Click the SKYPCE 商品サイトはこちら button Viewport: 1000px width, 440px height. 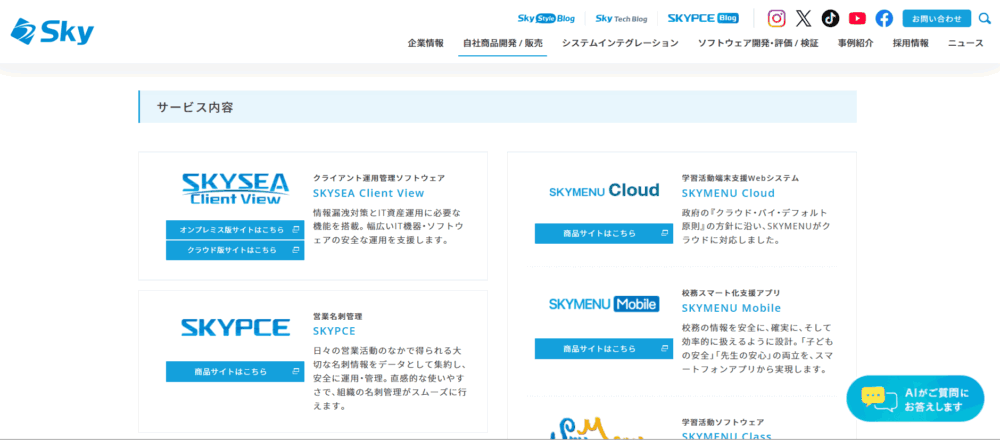pyautogui.click(x=235, y=371)
